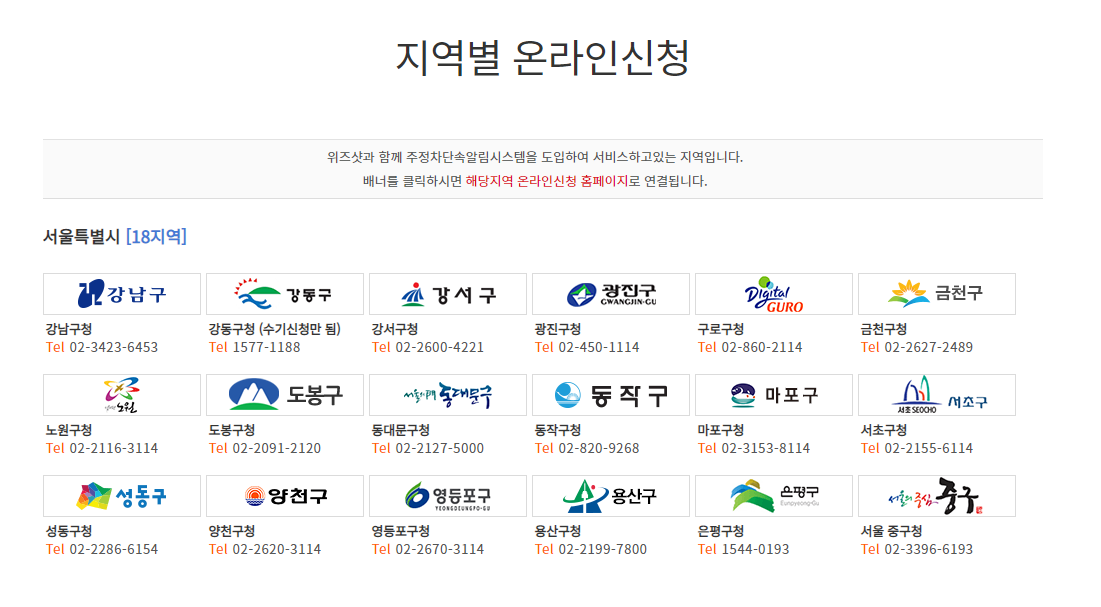
Task: Click phone number 02-2091-2120
Action: coord(277,448)
